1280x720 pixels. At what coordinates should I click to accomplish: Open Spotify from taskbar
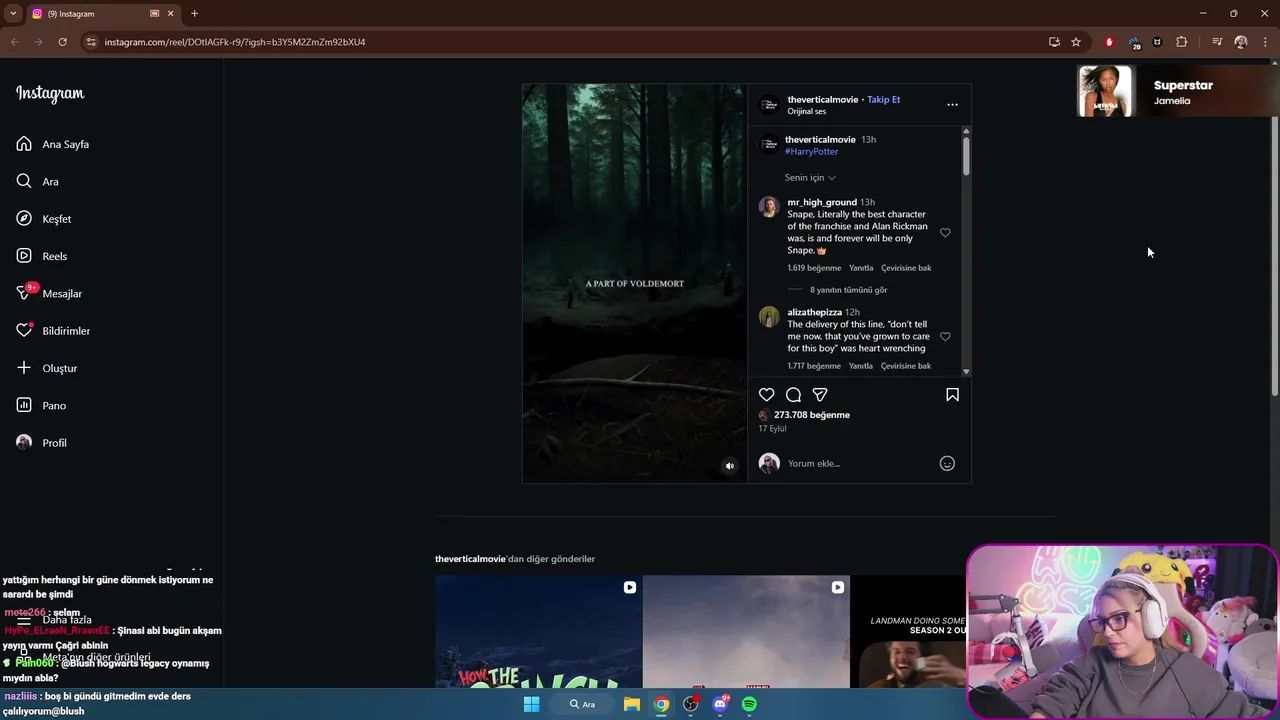pyautogui.click(x=750, y=704)
